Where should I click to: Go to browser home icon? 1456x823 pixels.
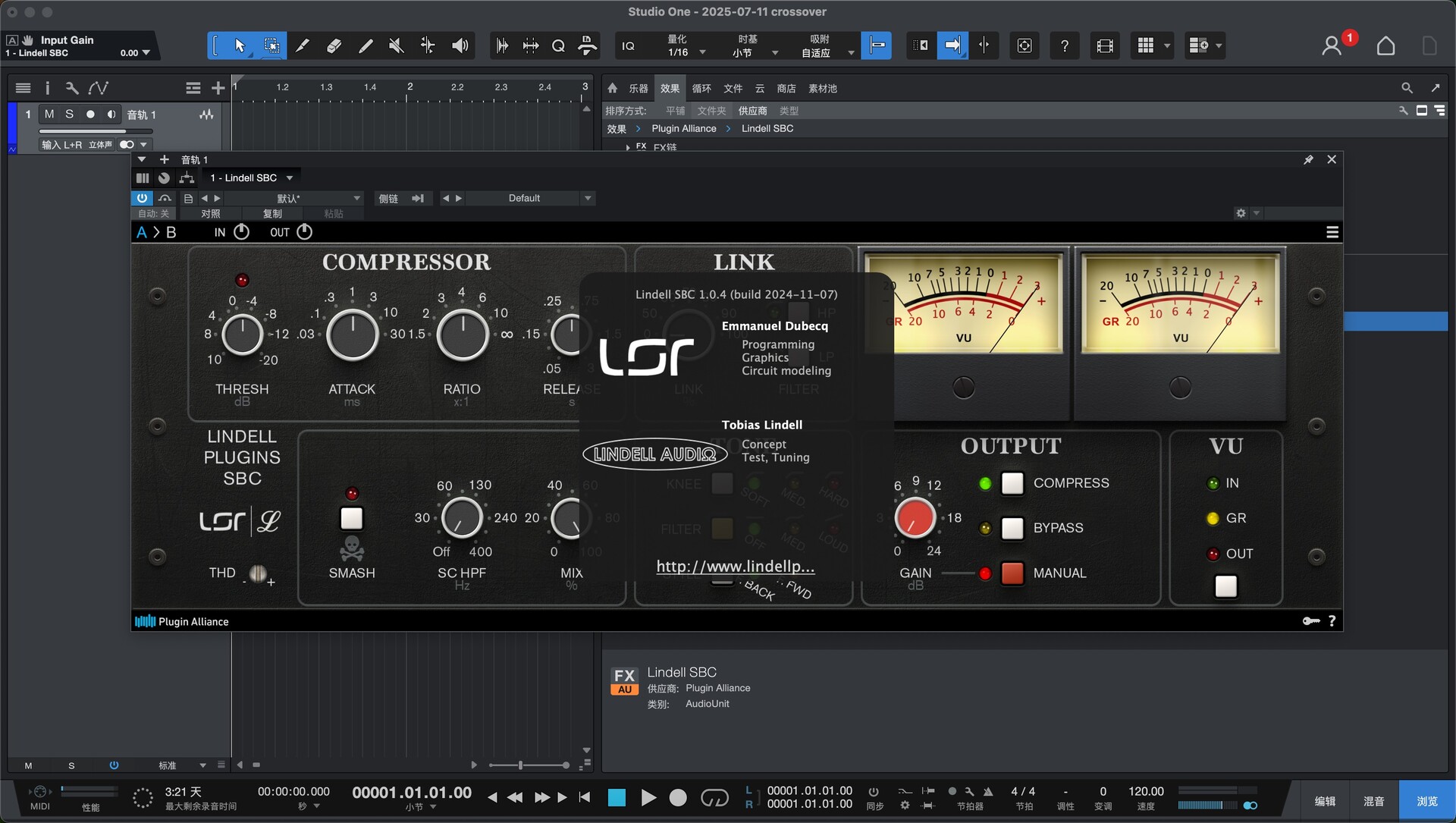(x=613, y=89)
